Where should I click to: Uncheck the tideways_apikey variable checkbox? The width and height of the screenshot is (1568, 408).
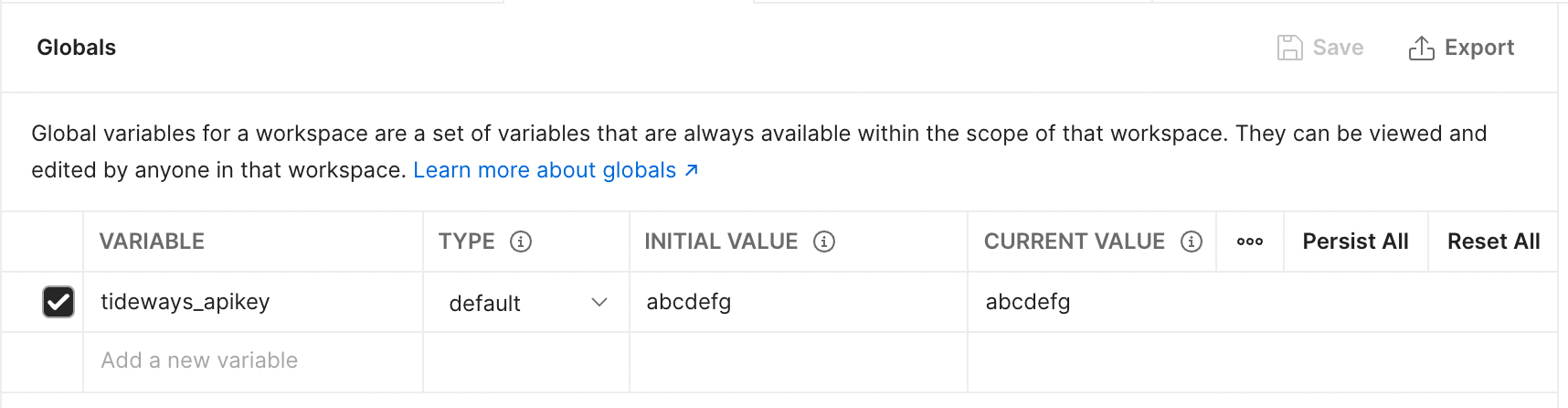click(58, 302)
